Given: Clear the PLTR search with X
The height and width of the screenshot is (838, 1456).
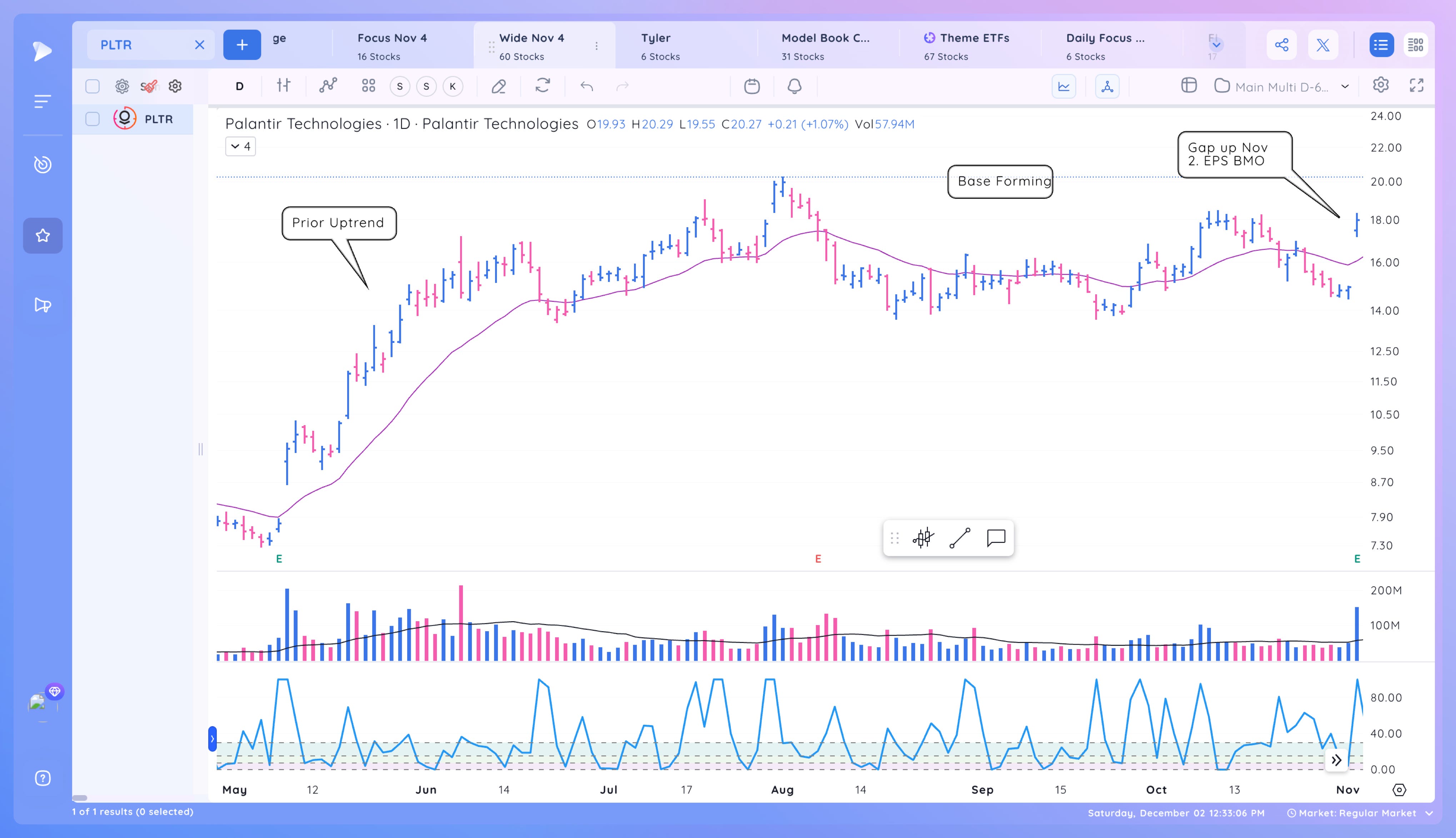Looking at the screenshot, I should (x=200, y=45).
